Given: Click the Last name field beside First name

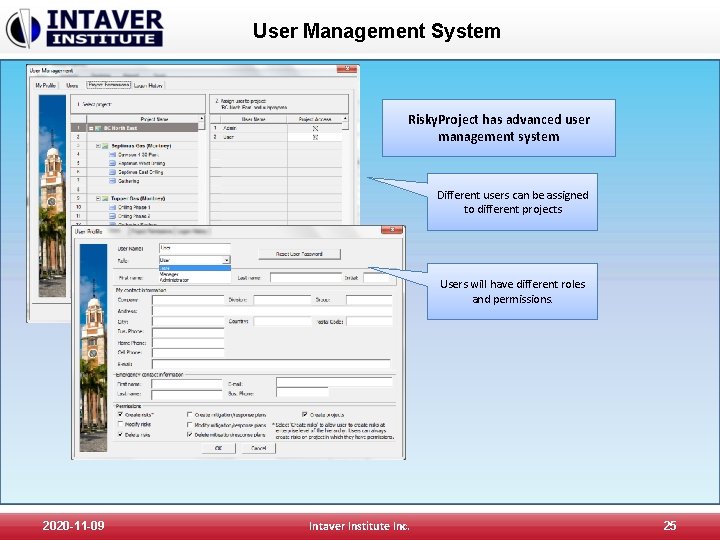Looking at the screenshot, I should coord(306,277).
